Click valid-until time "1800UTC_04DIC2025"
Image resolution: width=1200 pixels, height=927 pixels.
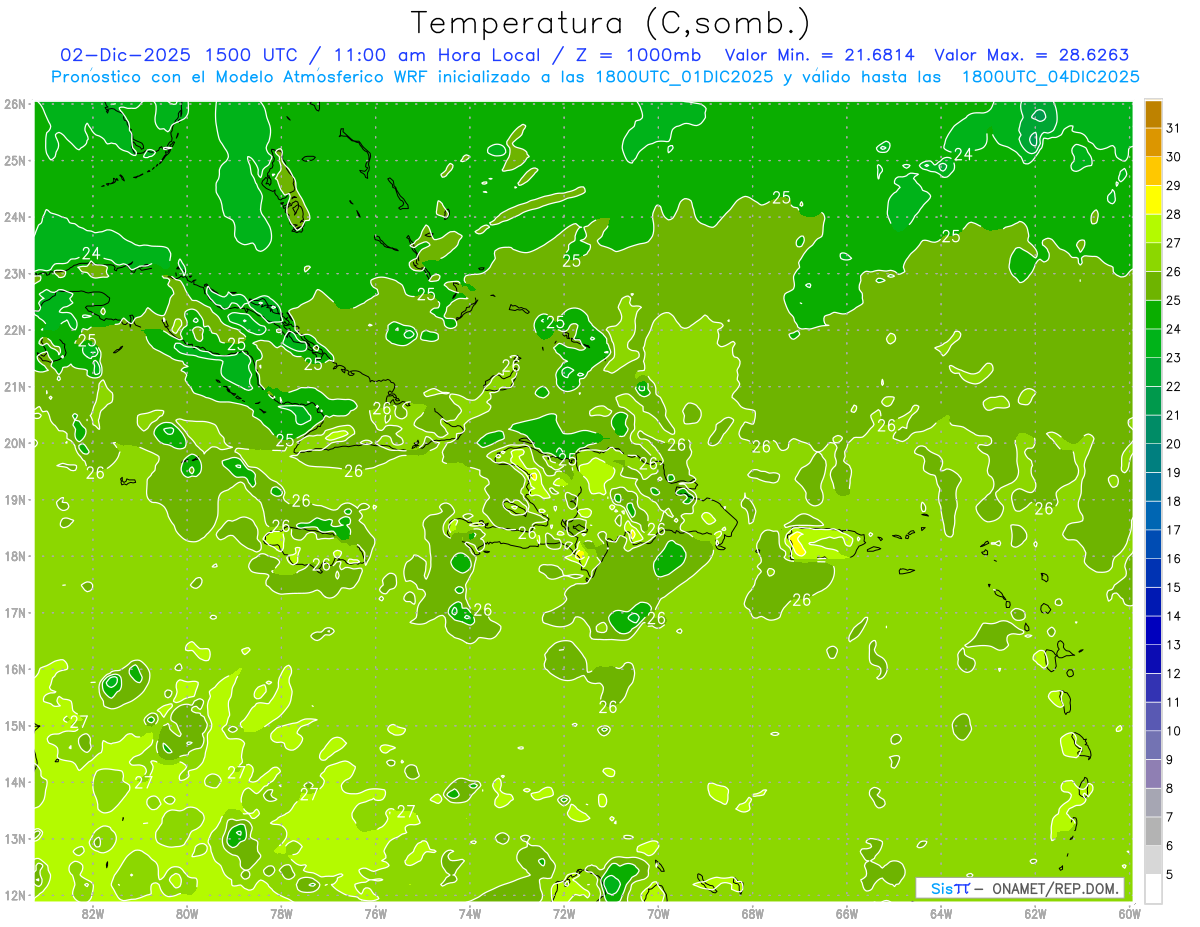pyautogui.click(x=1050, y=77)
